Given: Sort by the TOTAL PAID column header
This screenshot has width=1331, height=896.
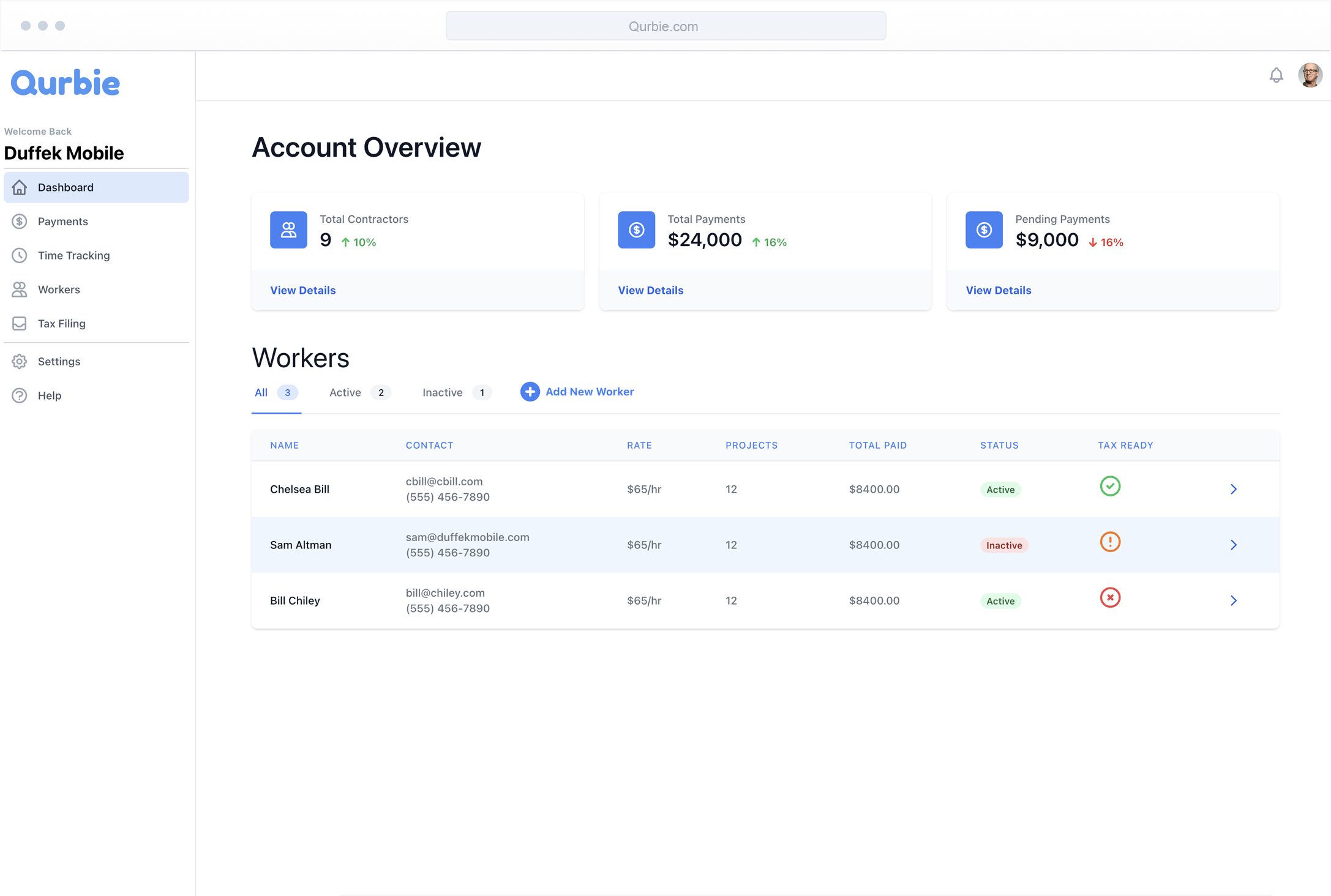Looking at the screenshot, I should pyautogui.click(x=877, y=445).
